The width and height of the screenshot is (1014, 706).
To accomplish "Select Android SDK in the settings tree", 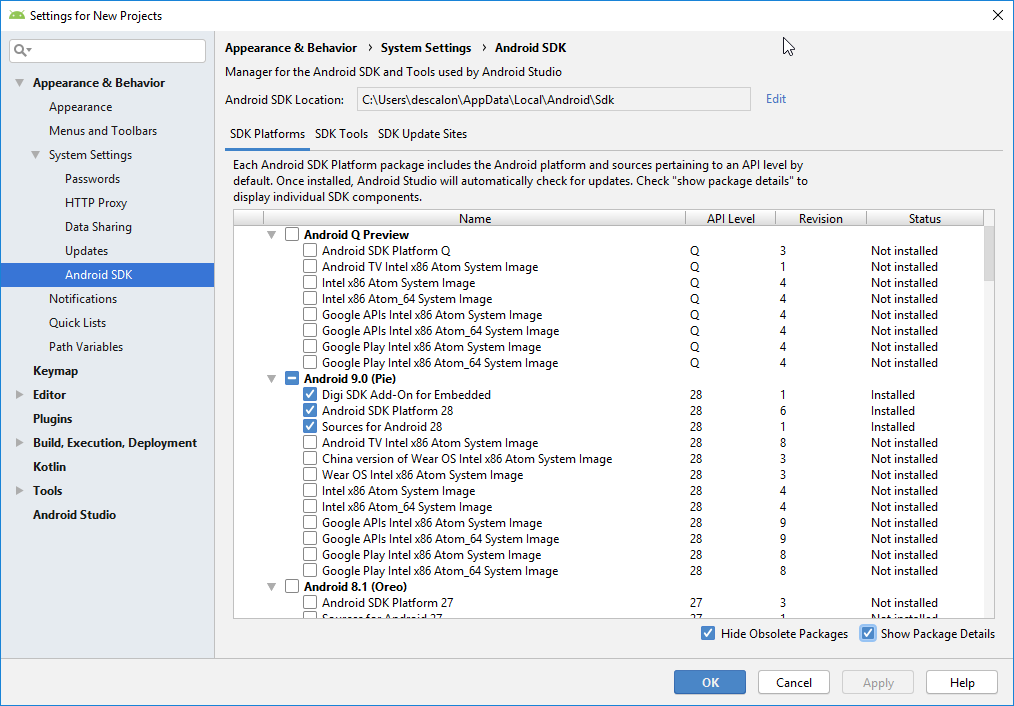I will (107, 275).
